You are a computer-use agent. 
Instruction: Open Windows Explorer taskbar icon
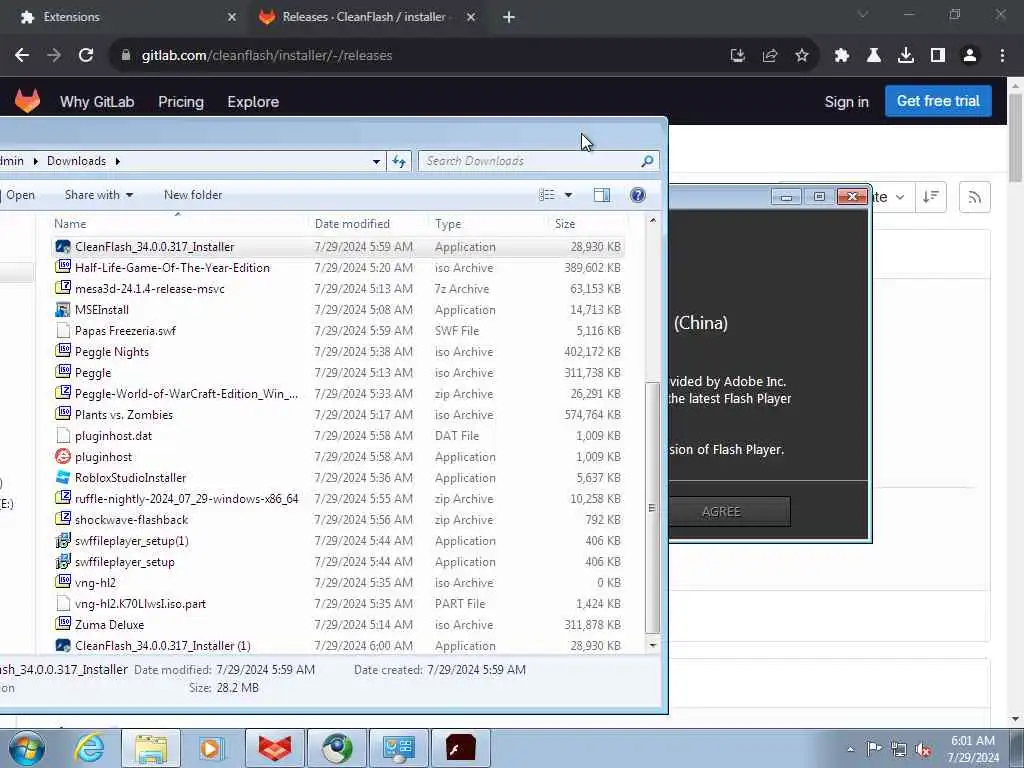[x=151, y=748]
